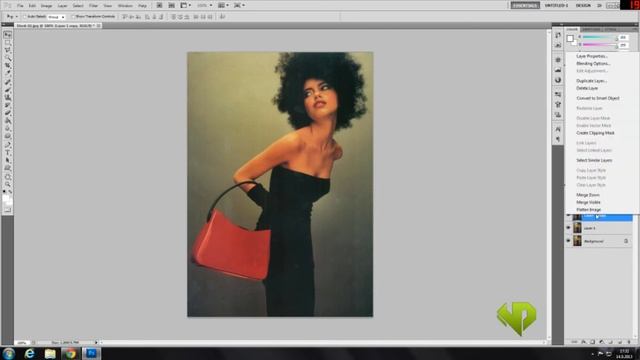640x360 pixels.
Task: Open the Image menu
Action: point(46,6)
